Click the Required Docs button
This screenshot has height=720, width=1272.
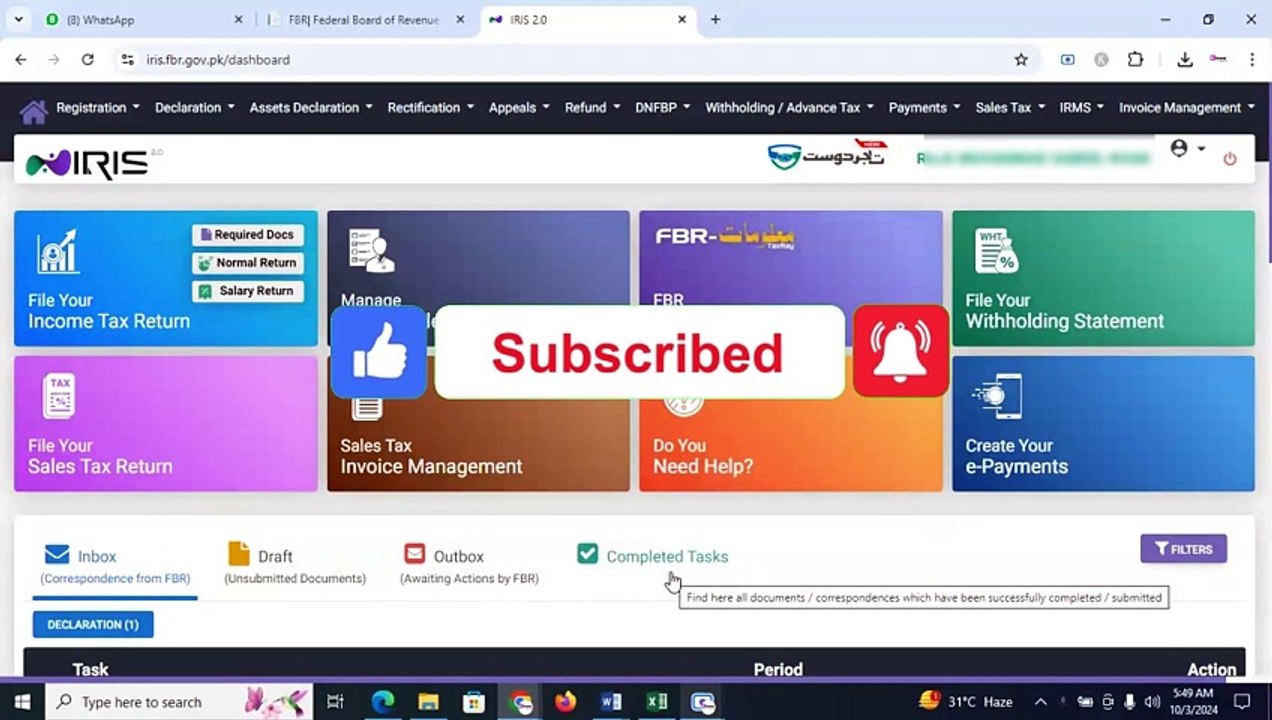248,235
